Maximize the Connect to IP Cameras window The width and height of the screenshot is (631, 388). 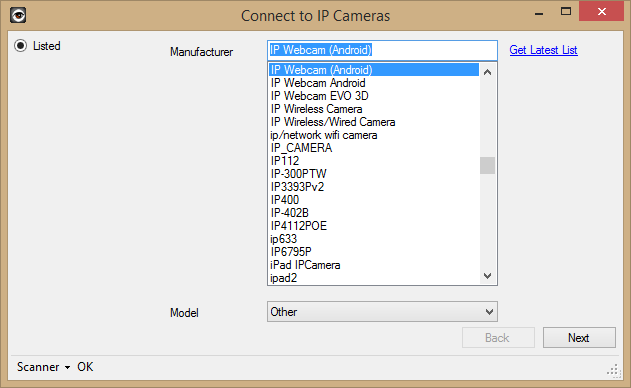566,11
